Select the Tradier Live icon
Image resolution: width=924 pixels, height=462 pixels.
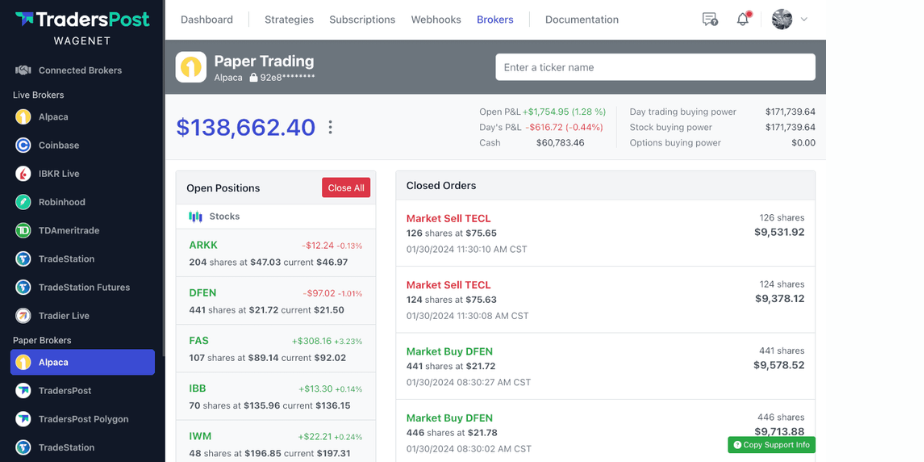[23, 315]
